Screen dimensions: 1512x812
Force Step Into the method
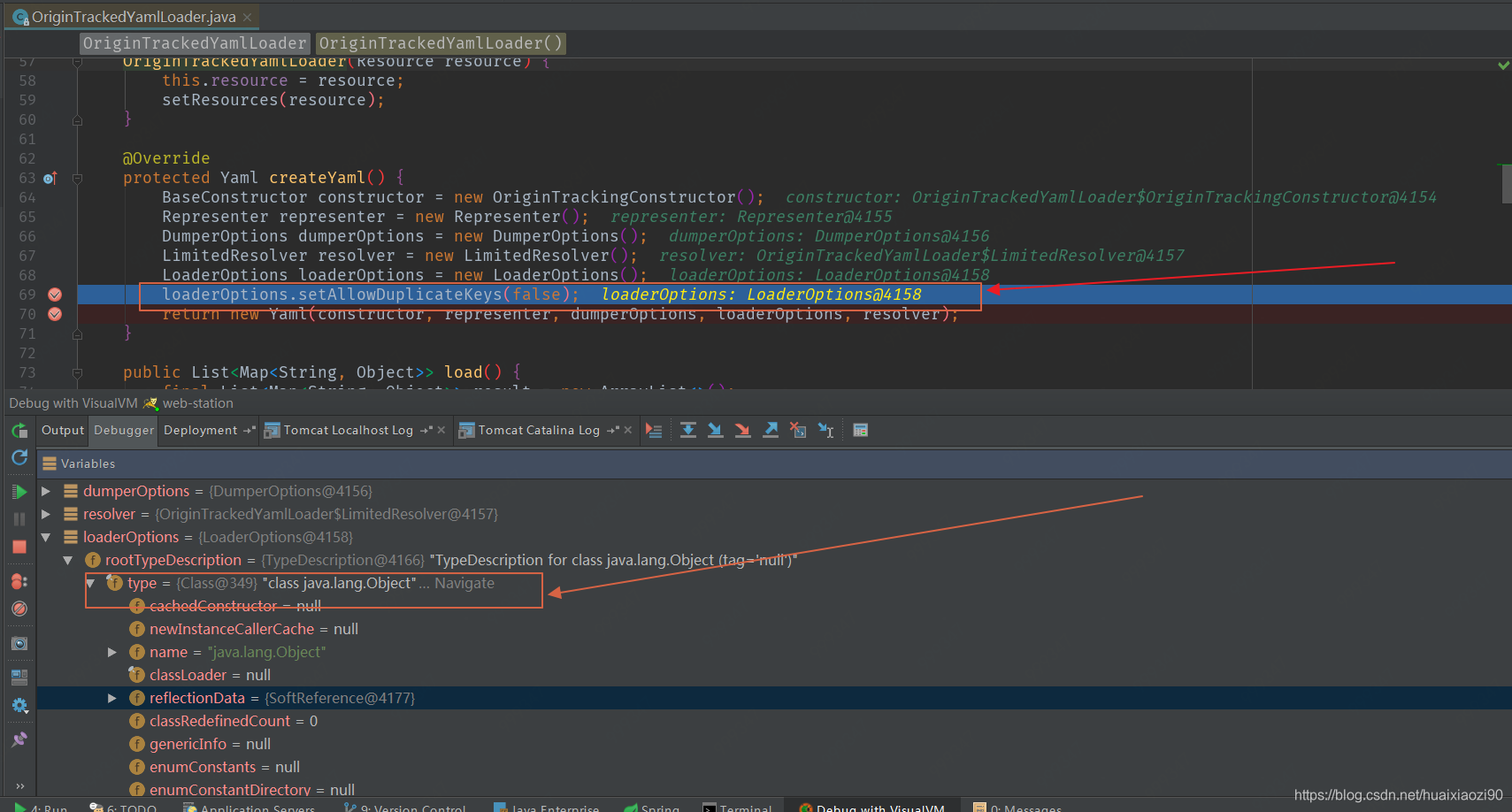click(741, 430)
